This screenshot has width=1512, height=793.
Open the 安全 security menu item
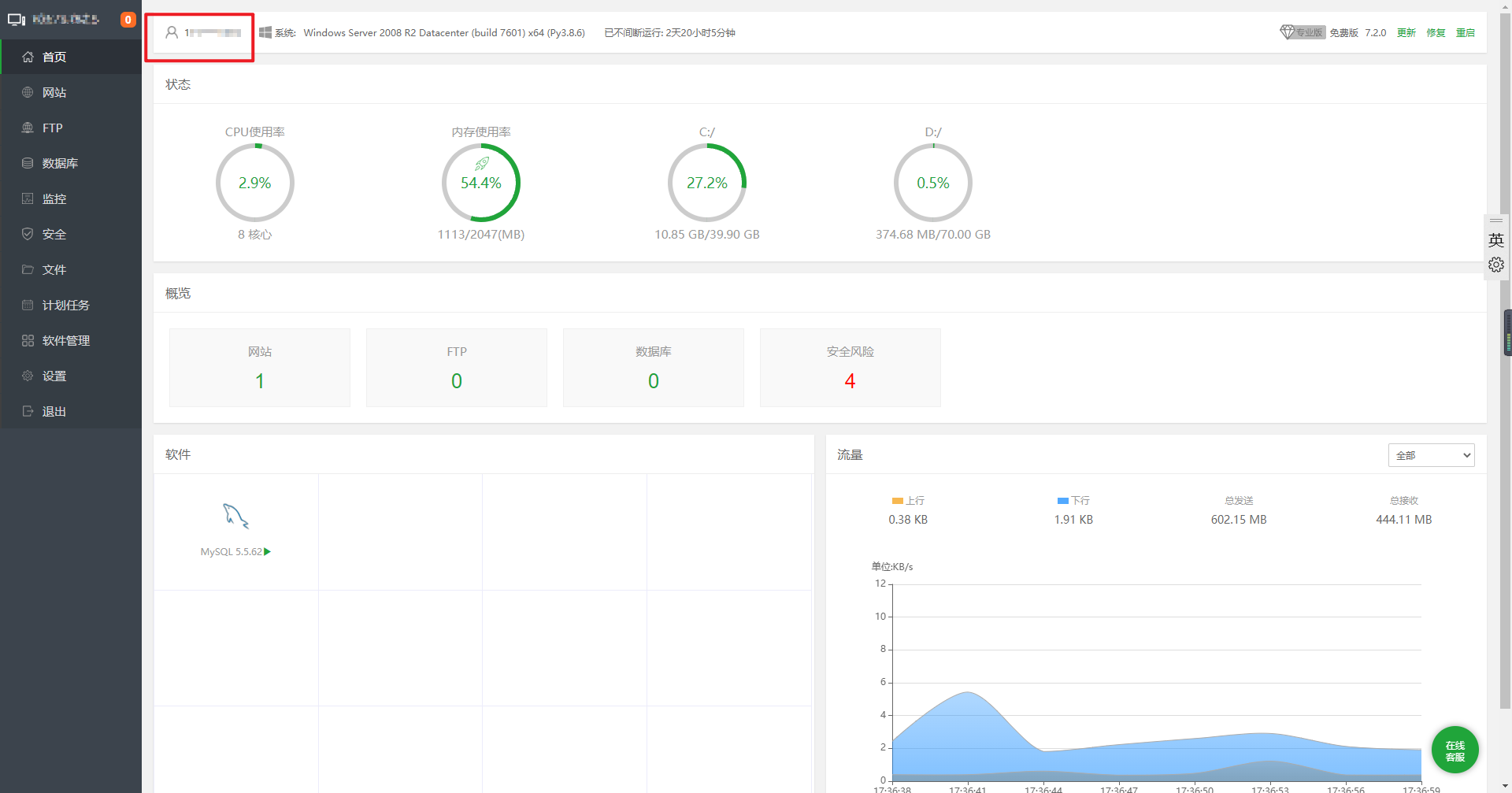point(71,234)
